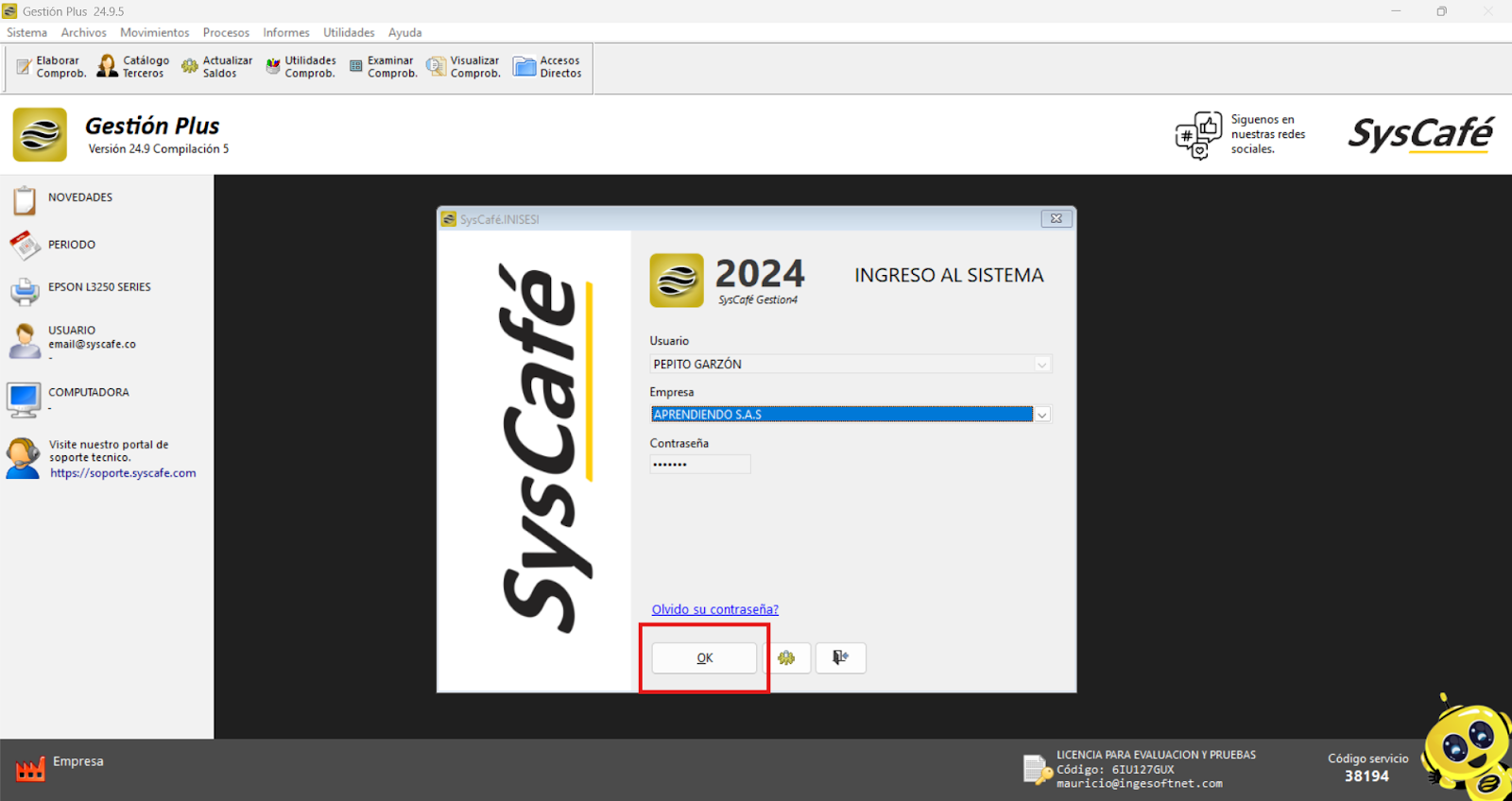Viewport: 1512px width, 801px height.
Task: Expand the Usuario dropdown arrow
Action: click(x=1041, y=365)
